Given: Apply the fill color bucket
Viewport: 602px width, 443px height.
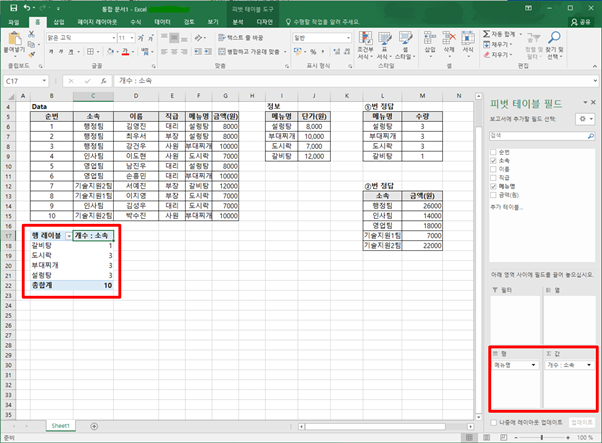Looking at the screenshot, I should (110, 51).
